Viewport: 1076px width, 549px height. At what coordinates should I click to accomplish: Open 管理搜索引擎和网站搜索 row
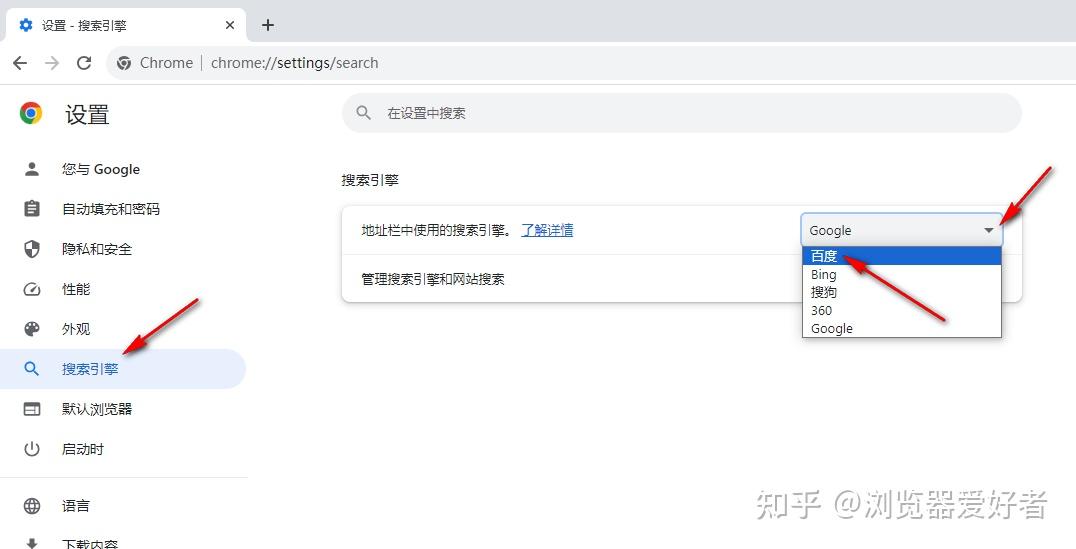click(681, 279)
